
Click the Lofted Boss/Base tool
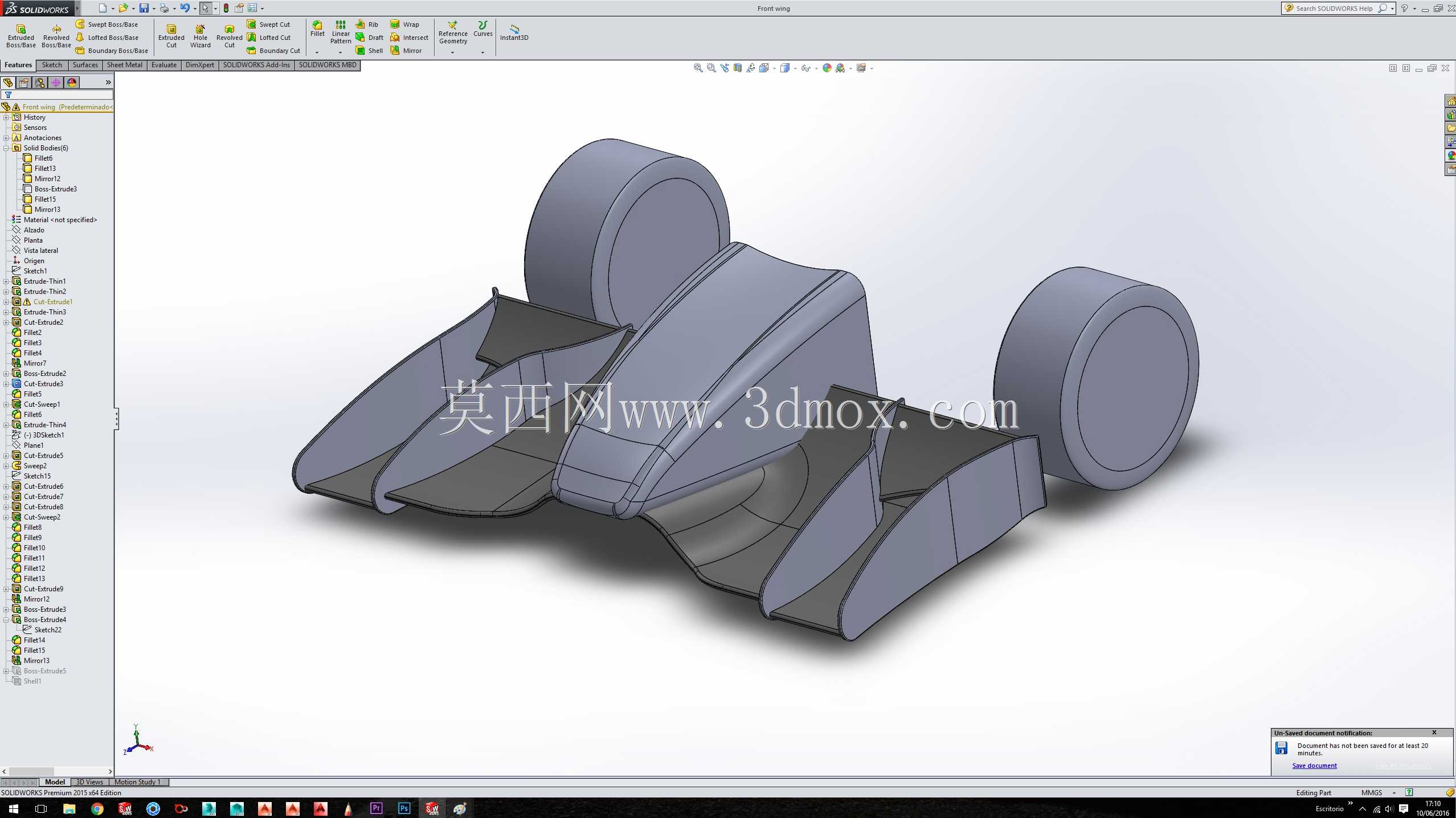pyautogui.click(x=107, y=38)
